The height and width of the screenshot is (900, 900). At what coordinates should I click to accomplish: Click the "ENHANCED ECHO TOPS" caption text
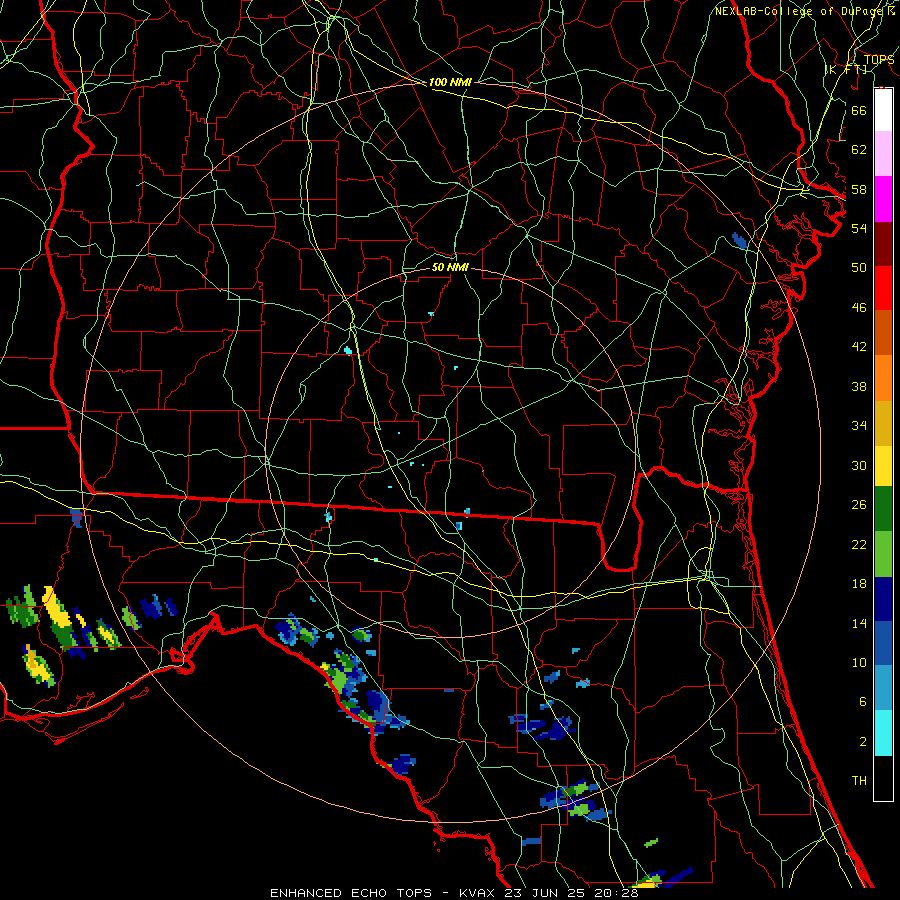[x=351, y=893]
